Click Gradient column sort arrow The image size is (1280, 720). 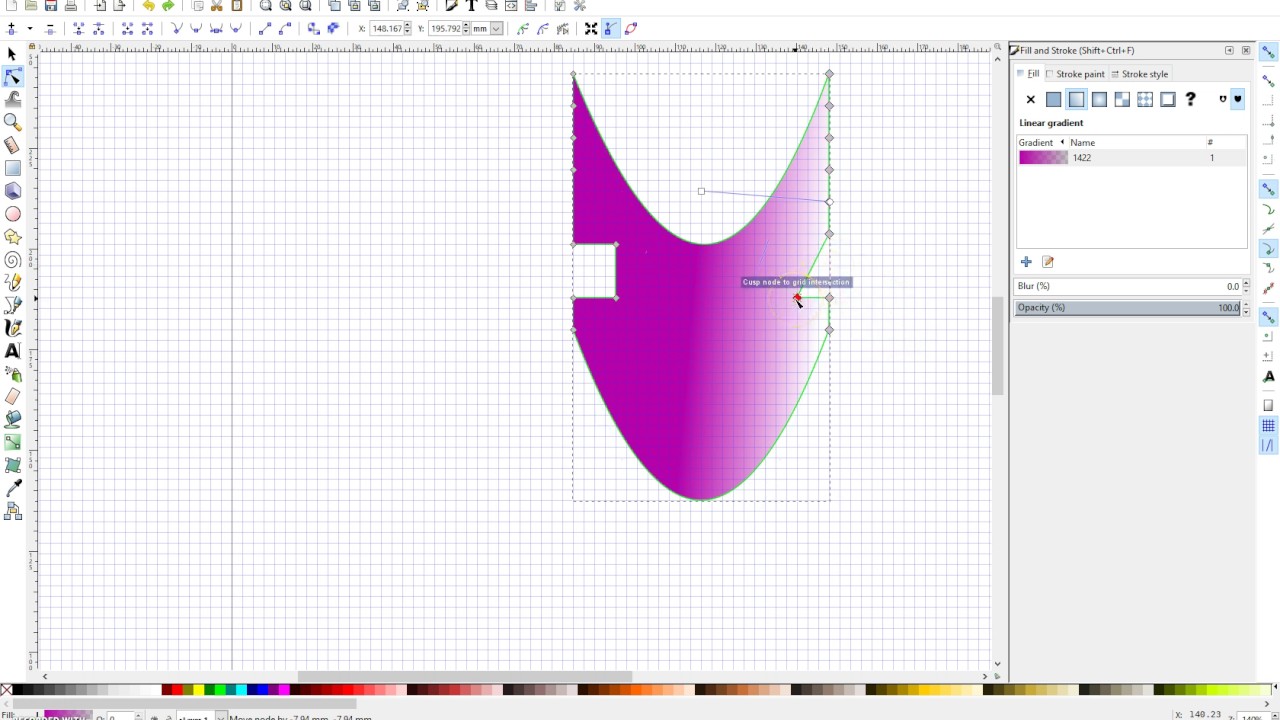(1062, 142)
